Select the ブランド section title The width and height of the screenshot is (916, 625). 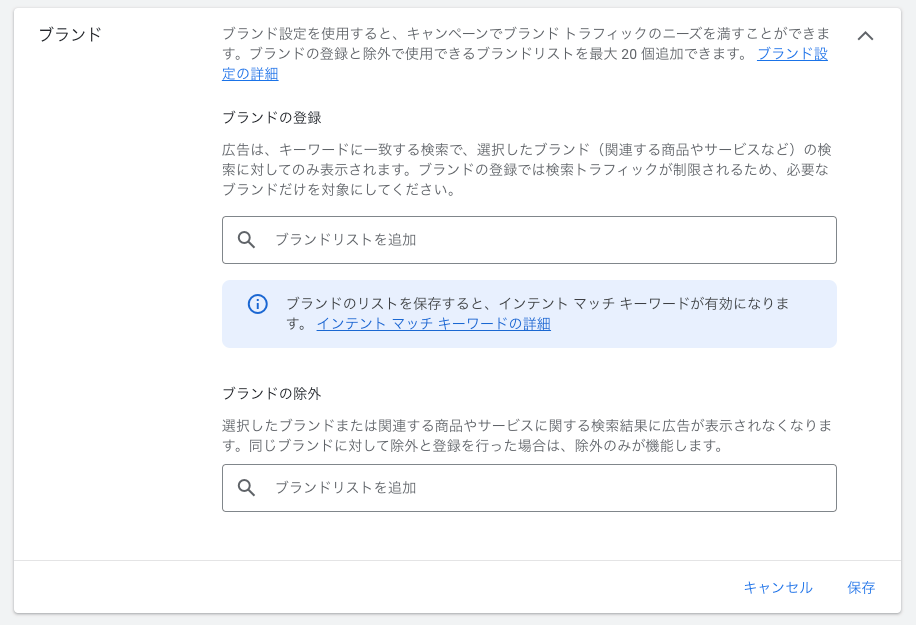pos(70,34)
